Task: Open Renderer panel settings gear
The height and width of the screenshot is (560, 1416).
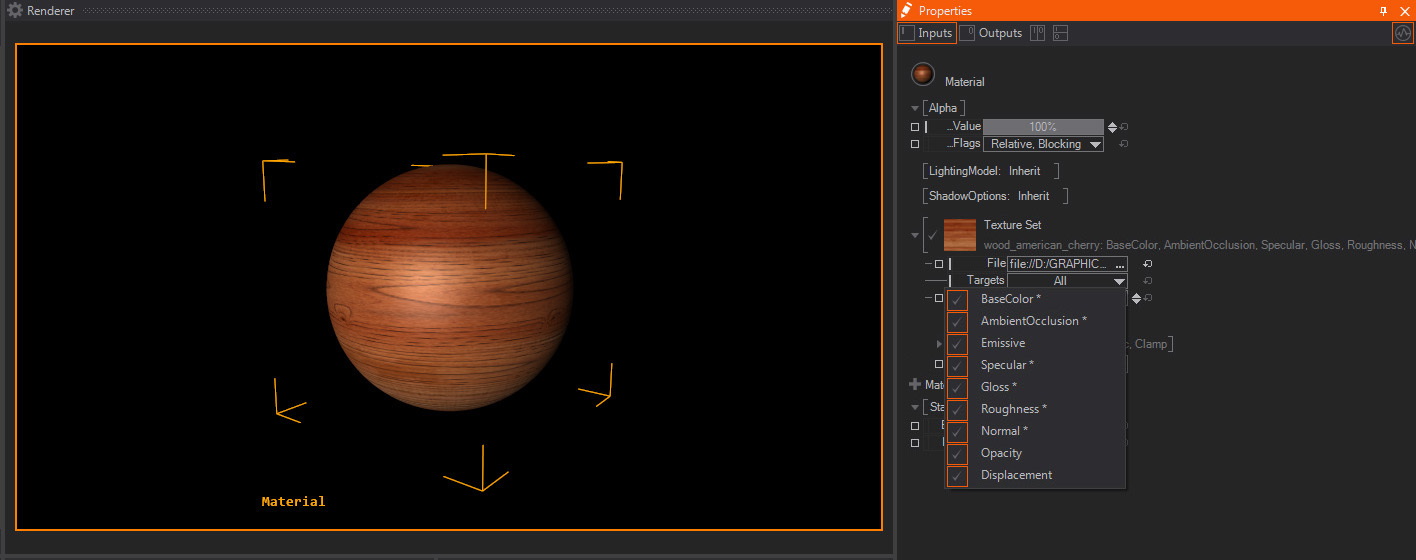Action: 15,11
